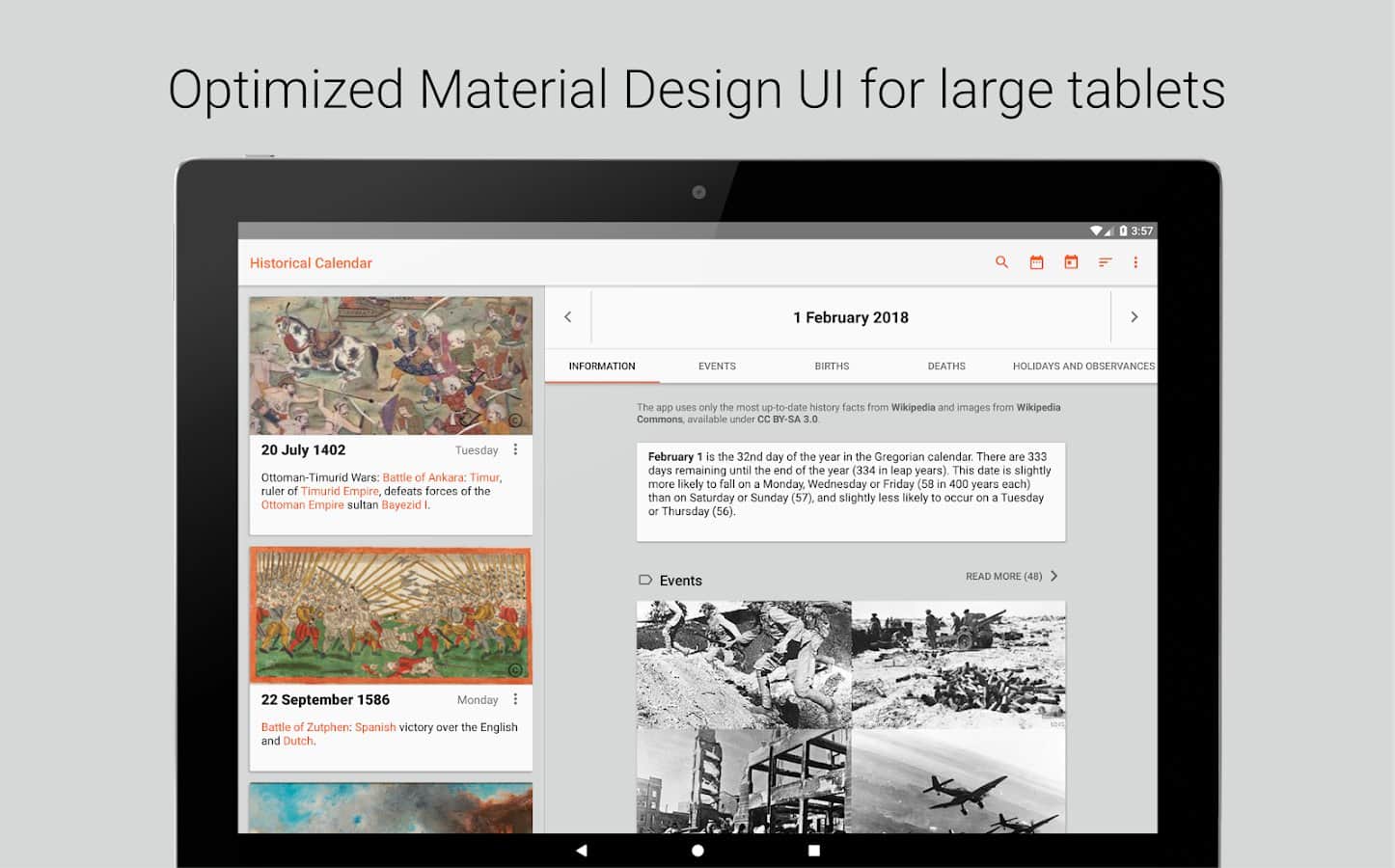Screen dimensions: 1395x868
Task: Go to next day with right chevron
Action: (1134, 317)
